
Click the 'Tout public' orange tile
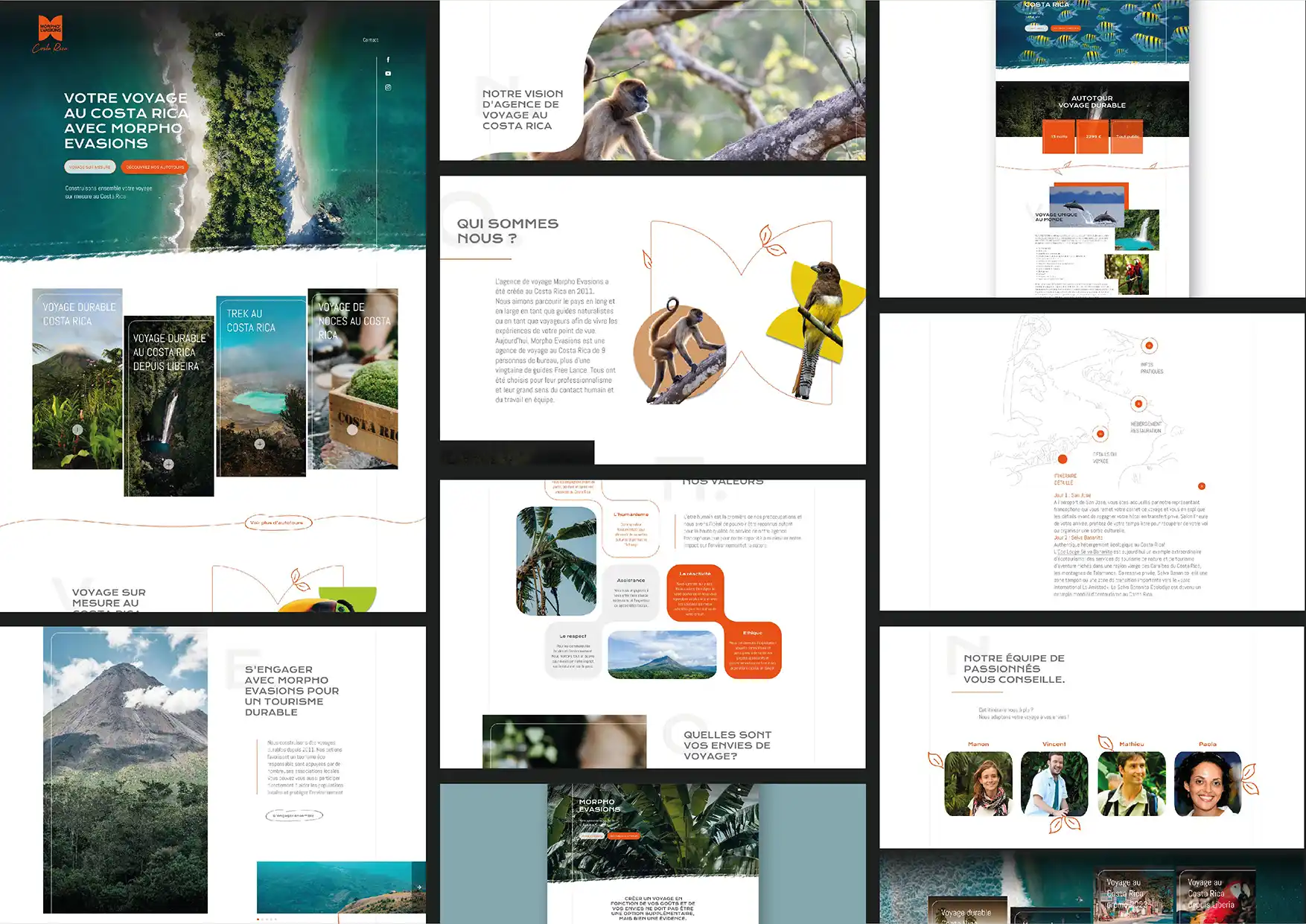1127,137
